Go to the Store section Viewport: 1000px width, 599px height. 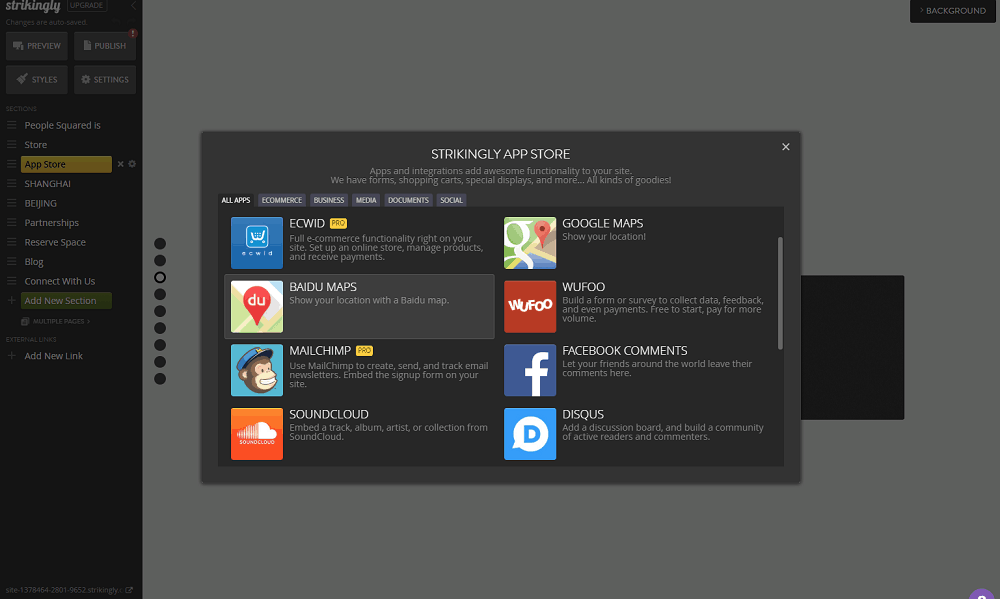click(x=36, y=145)
